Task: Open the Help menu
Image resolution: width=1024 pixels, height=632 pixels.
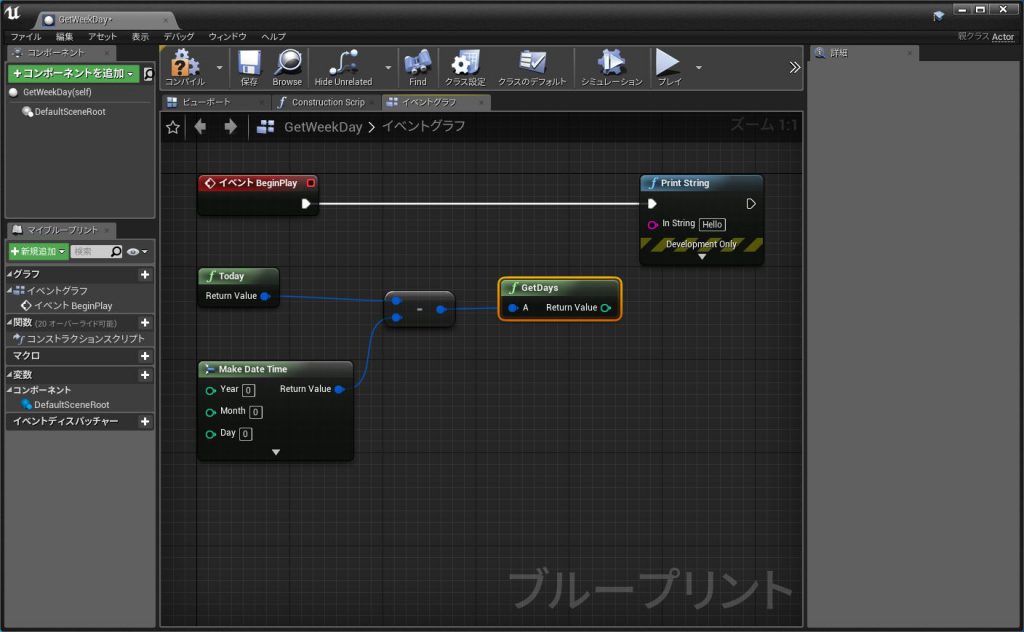Action: pyautogui.click(x=274, y=37)
